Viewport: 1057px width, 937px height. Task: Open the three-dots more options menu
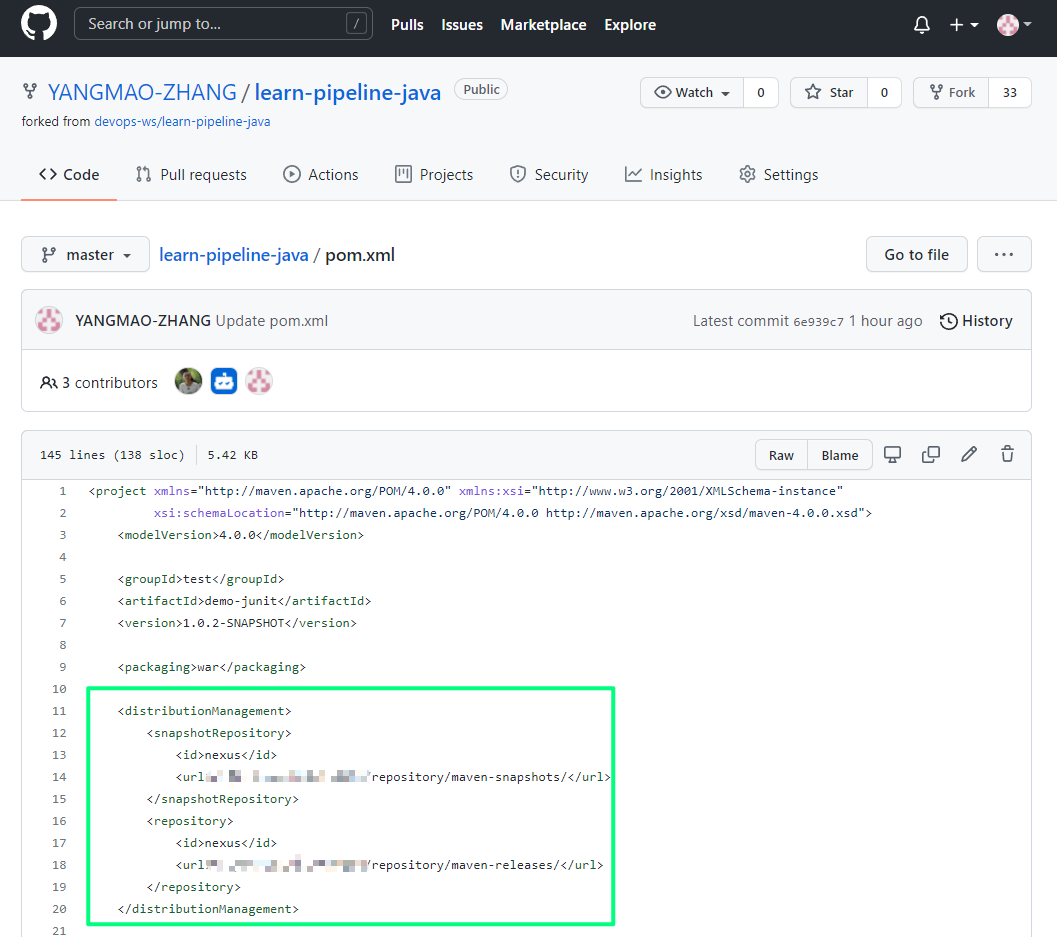pos(1004,254)
